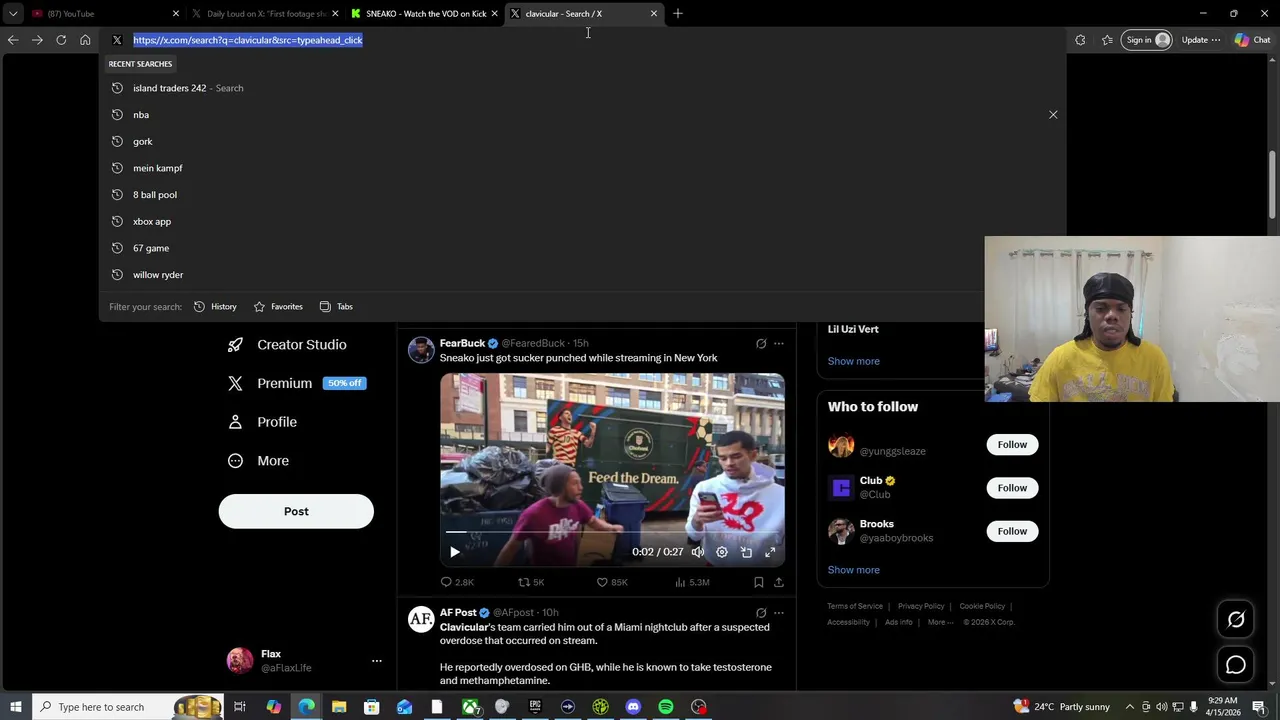Open video settings gear
Screen dimensions: 1280x720
[x=722, y=552]
